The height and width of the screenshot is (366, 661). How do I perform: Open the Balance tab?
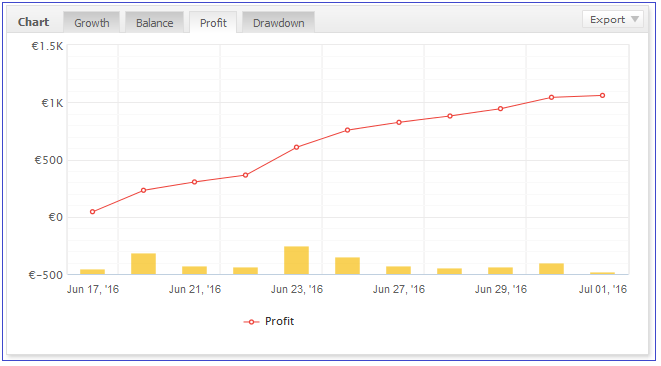pos(154,22)
